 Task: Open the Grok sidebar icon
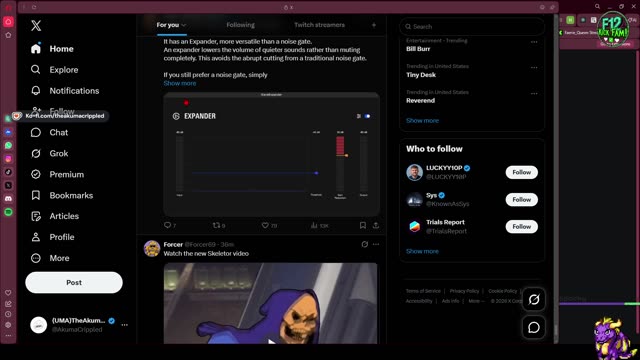click(36, 153)
